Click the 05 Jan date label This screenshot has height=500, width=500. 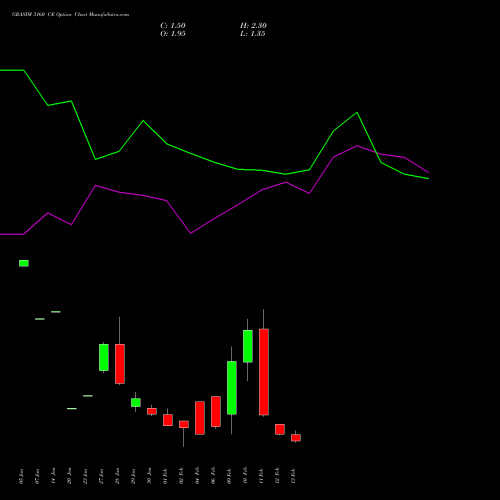coord(21,476)
